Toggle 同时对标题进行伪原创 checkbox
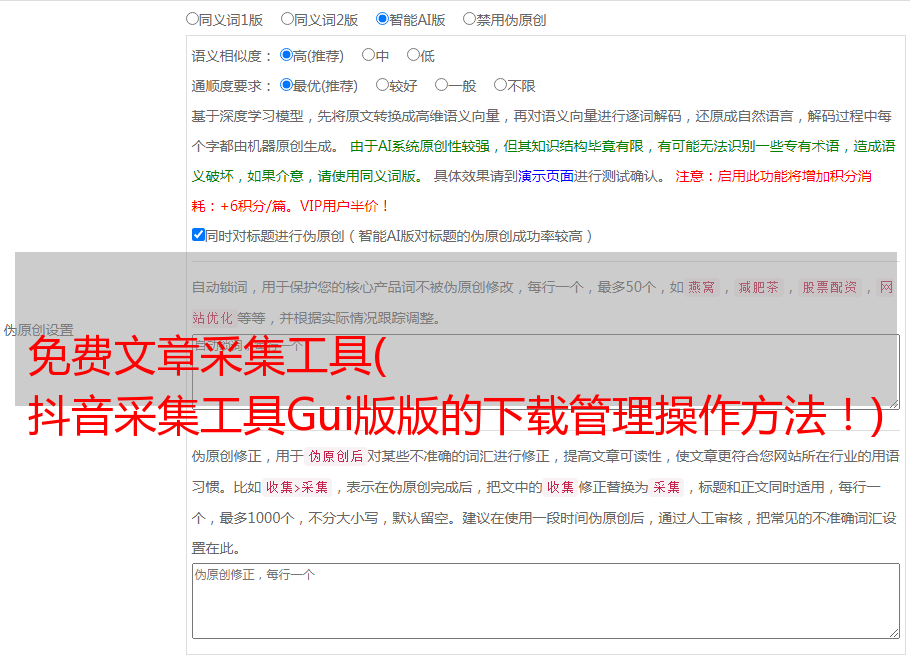Screen dimensions: 911x658 (198, 235)
